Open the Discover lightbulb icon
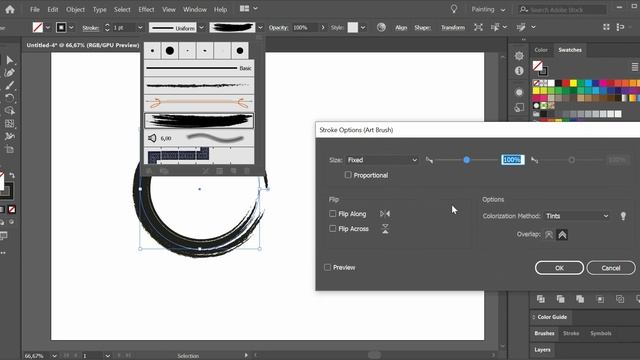 [x=453, y=9]
